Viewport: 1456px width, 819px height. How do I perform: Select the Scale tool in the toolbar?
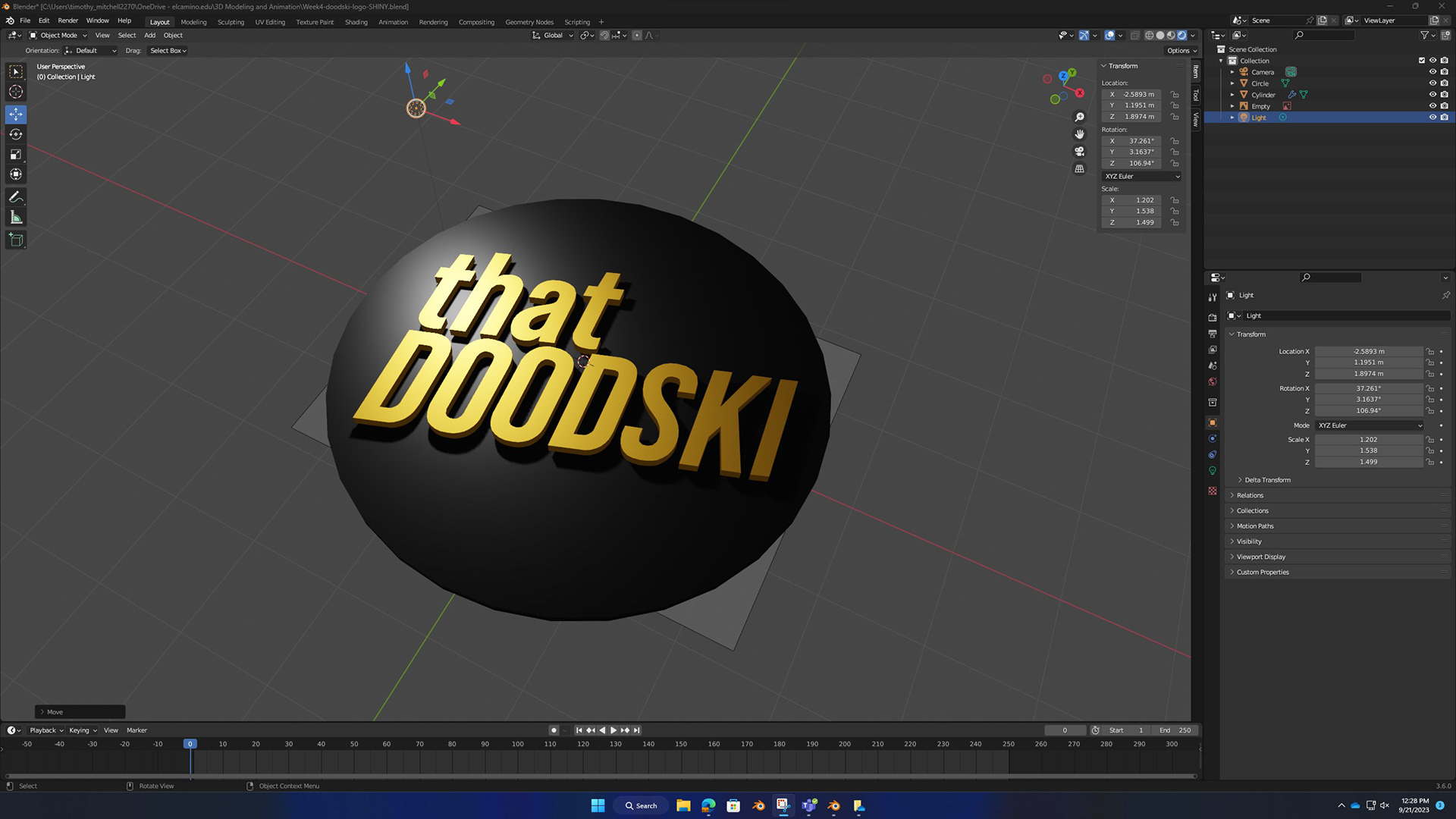(16, 155)
